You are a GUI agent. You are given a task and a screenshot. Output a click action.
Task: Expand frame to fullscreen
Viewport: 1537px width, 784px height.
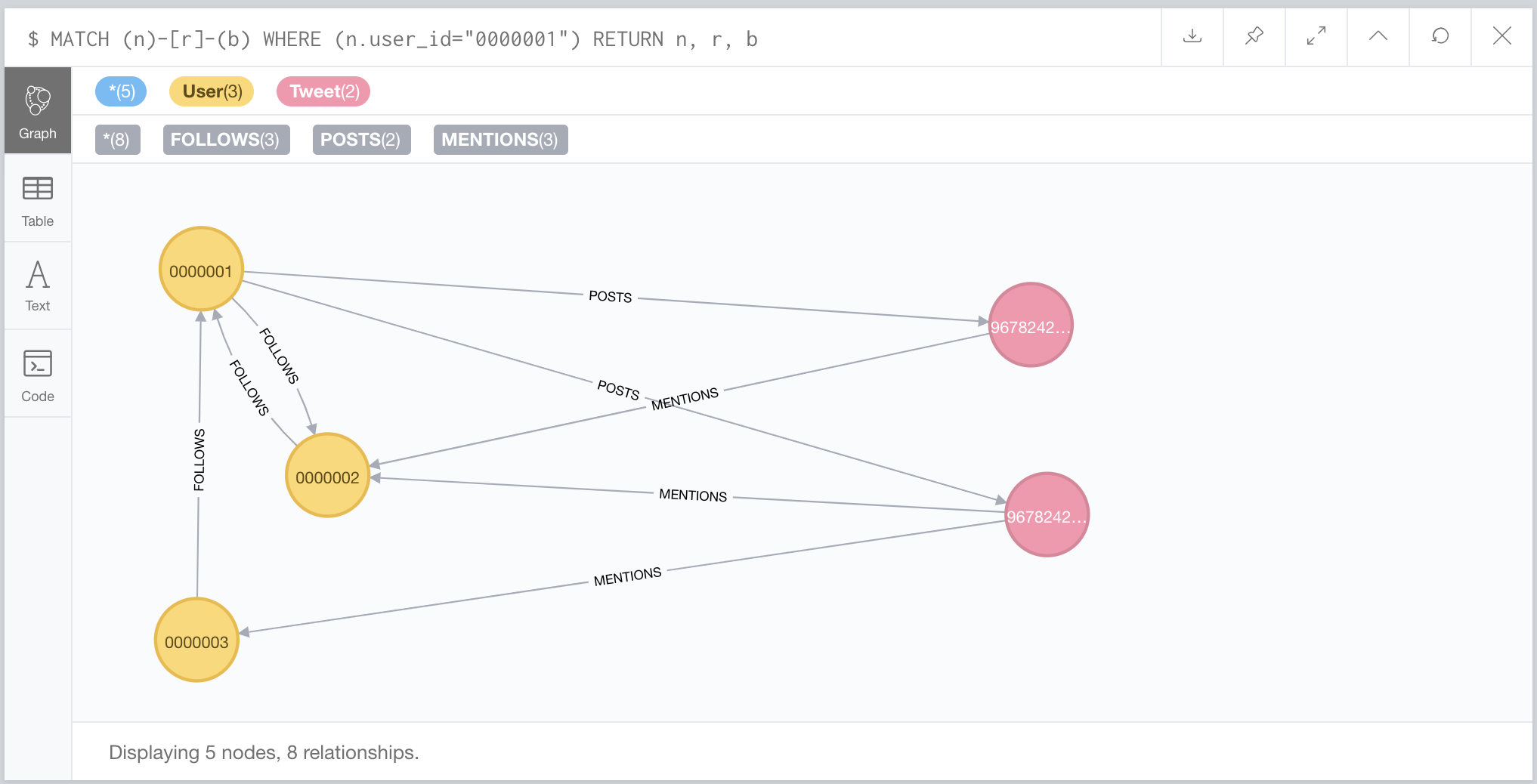1316,36
